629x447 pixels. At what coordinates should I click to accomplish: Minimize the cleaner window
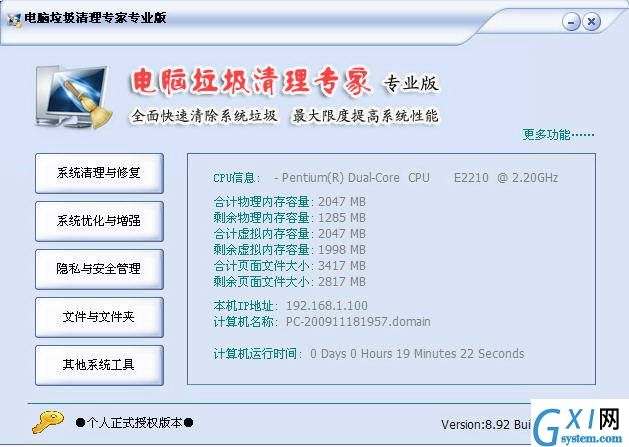(x=571, y=22)
